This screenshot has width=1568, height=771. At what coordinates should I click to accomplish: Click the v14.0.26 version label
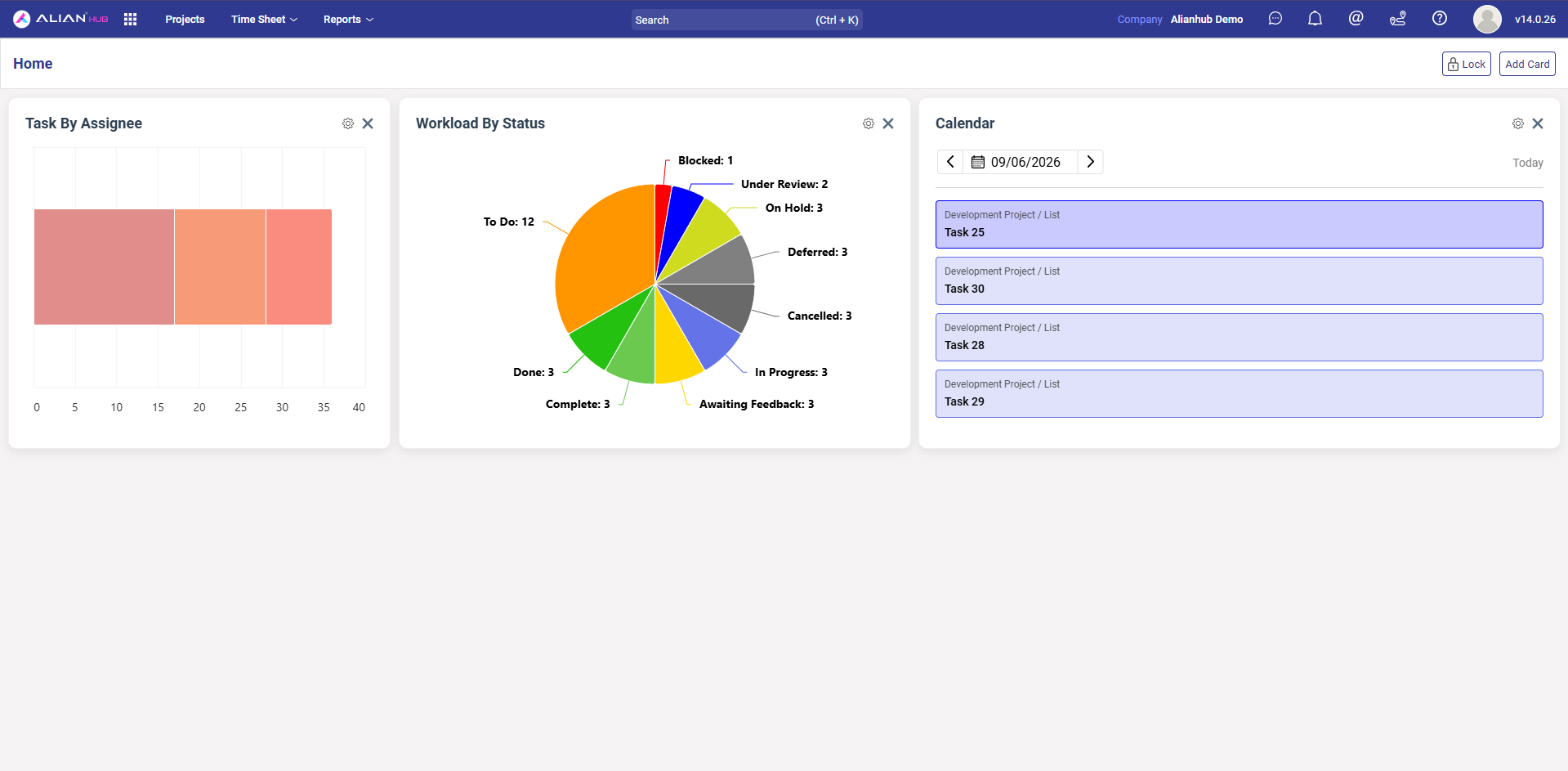point(1535,19)
